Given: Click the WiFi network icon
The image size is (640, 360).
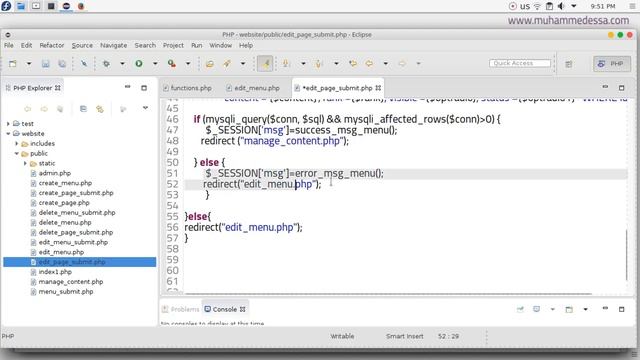Looking at the screenshot, I should pyautogui.click(x=538, y=6).
